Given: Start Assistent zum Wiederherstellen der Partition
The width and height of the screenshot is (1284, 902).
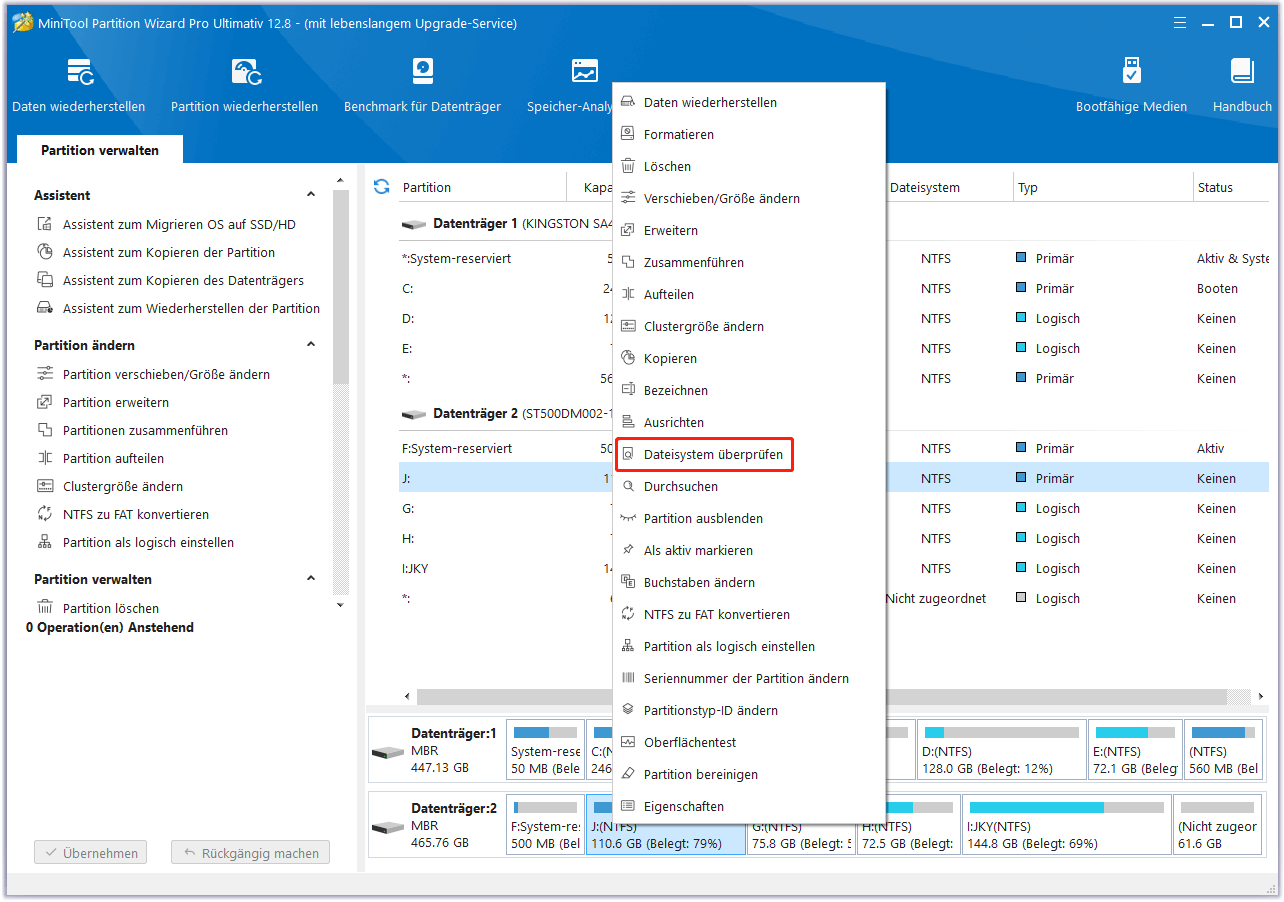Looking at the screenshot, I should (191, 309).
